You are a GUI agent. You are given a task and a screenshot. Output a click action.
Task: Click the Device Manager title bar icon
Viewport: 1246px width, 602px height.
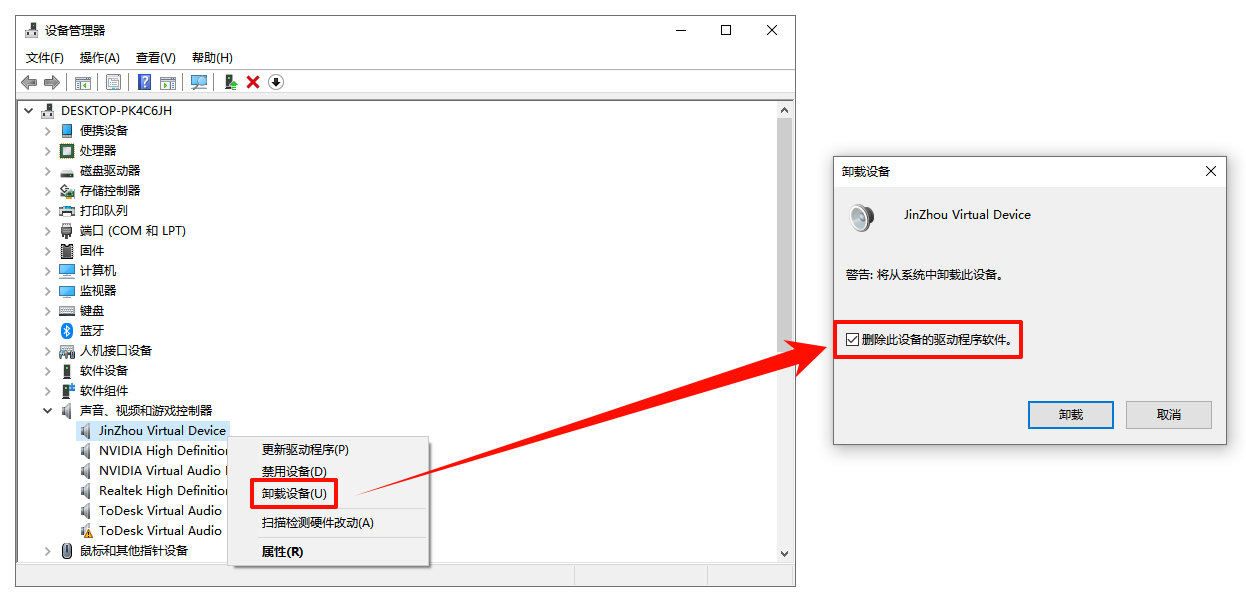click(x=33, y=30)
